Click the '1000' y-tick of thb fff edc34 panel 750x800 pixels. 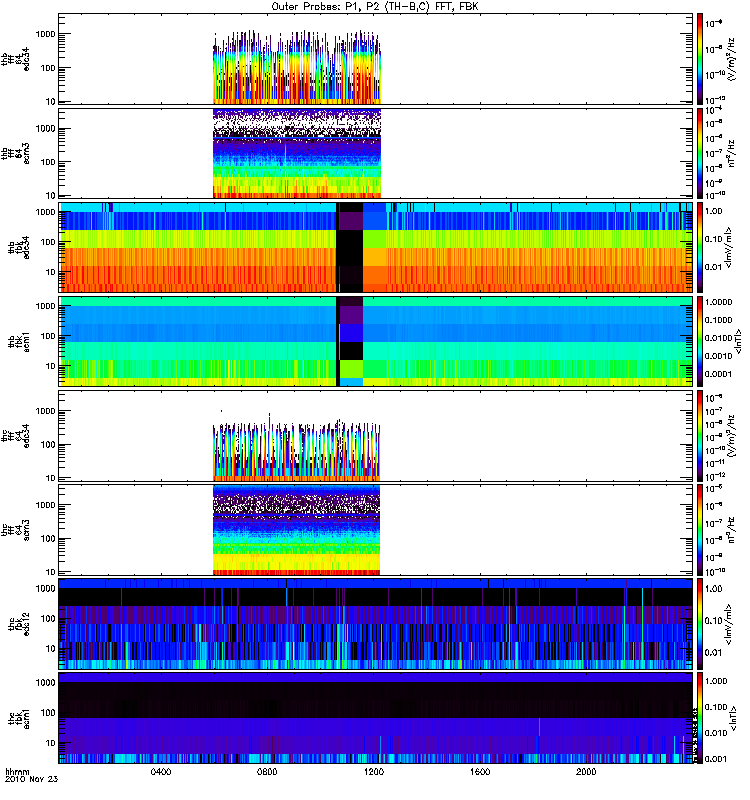(45, 34)
